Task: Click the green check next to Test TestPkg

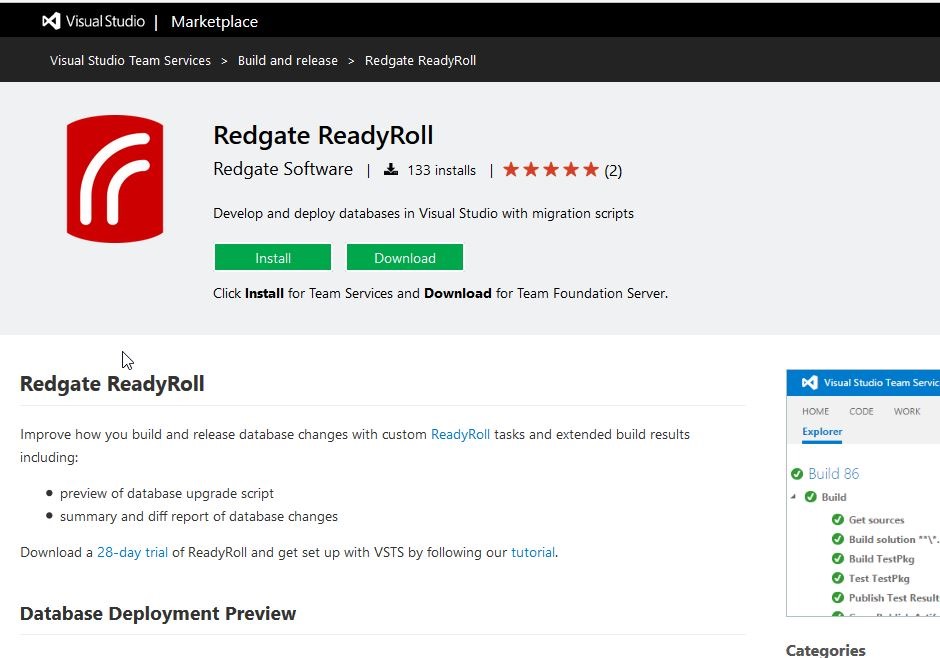Action: pyautogui.click(x=838, y=578)
